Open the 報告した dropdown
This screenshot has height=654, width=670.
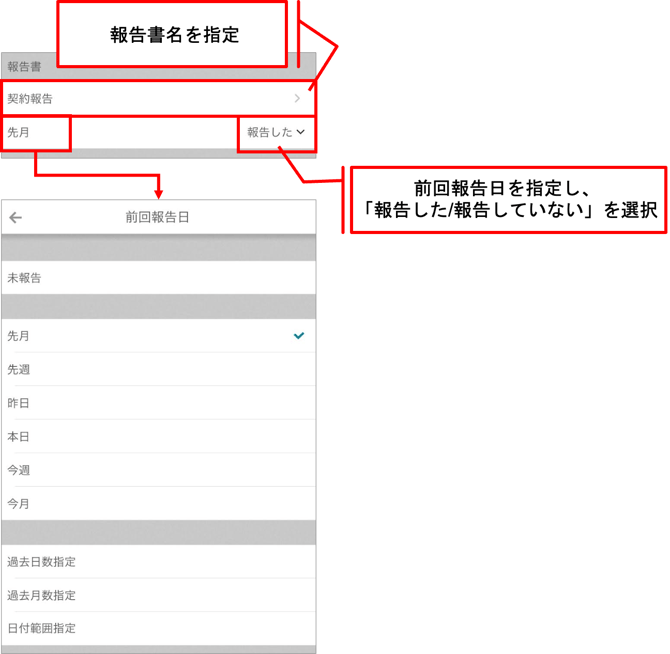point(276,132)
